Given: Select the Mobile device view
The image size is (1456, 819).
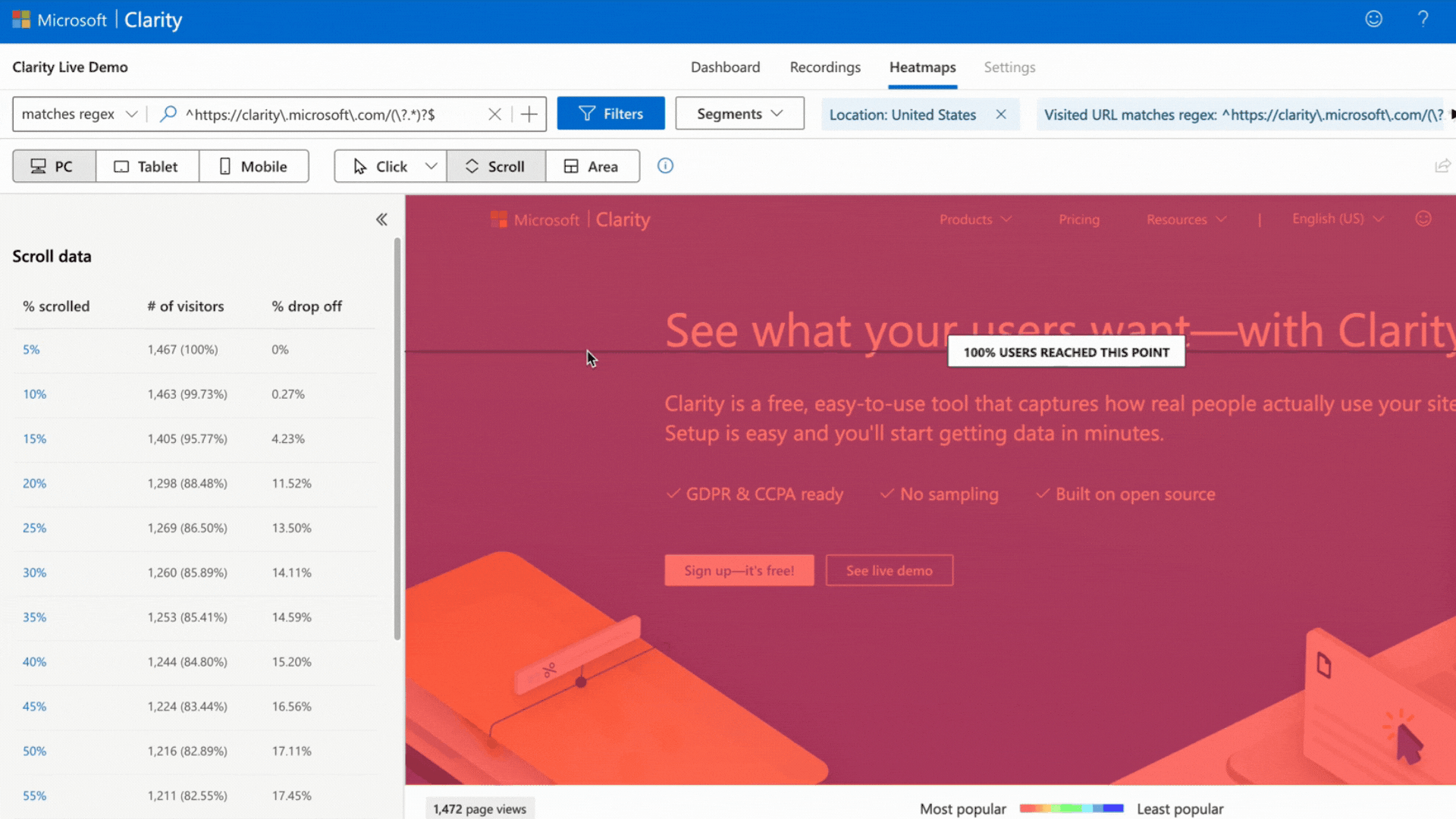Looking at the screenshot, I should point(254,166).
